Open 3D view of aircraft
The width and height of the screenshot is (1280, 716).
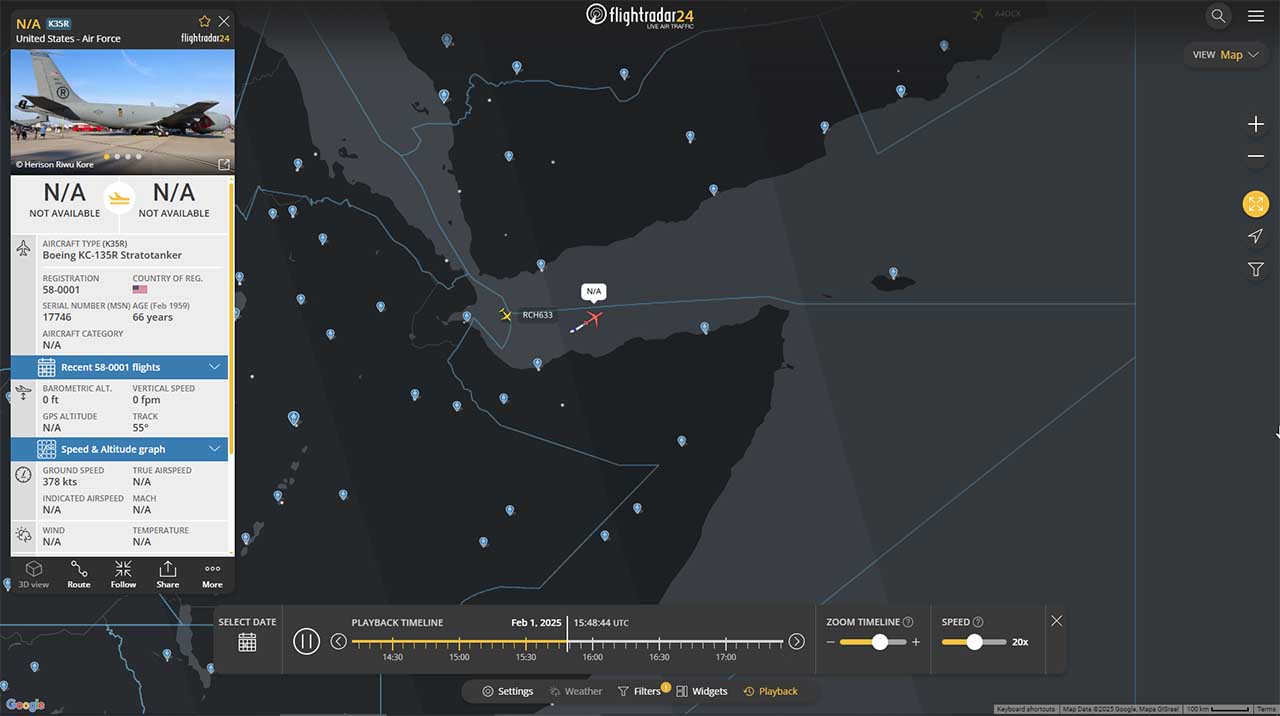[x=34, y=574]
